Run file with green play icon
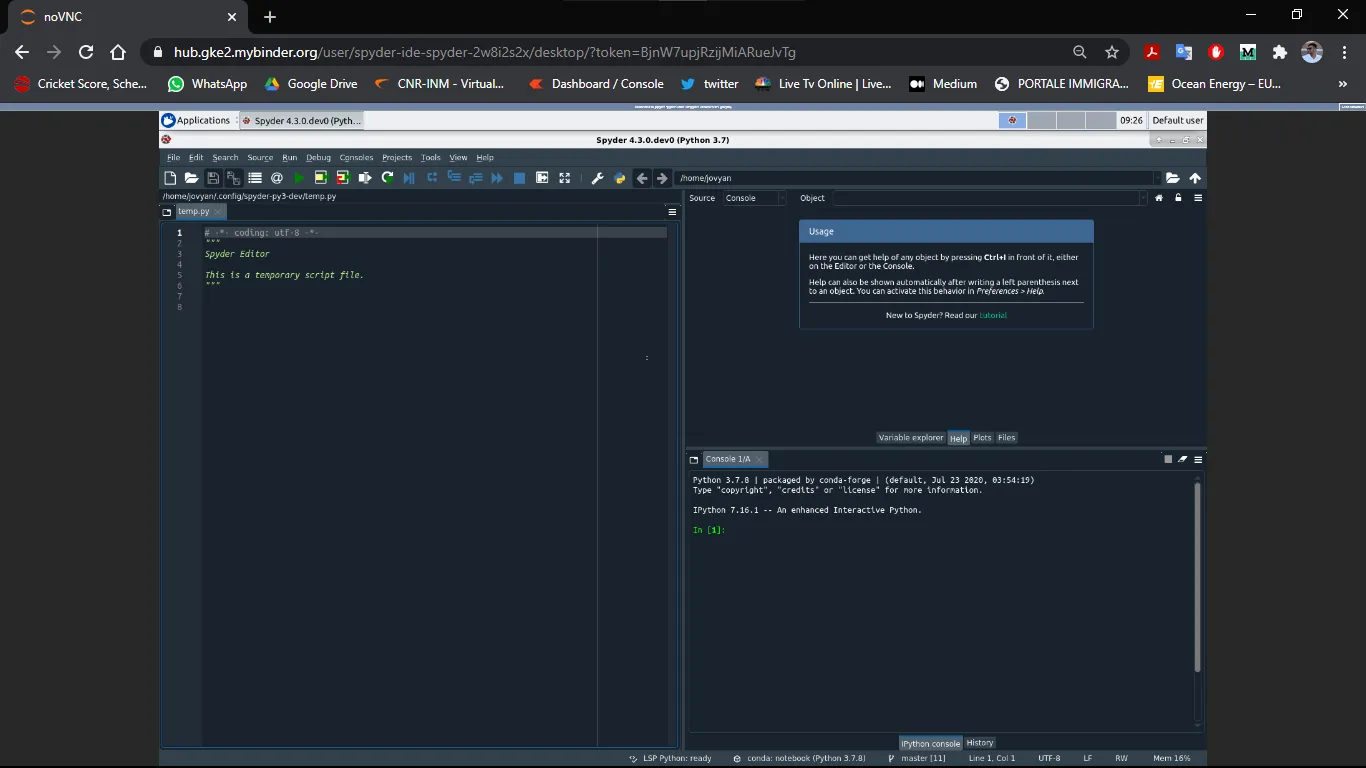The image size is (1366, 768). pos(299,178)
